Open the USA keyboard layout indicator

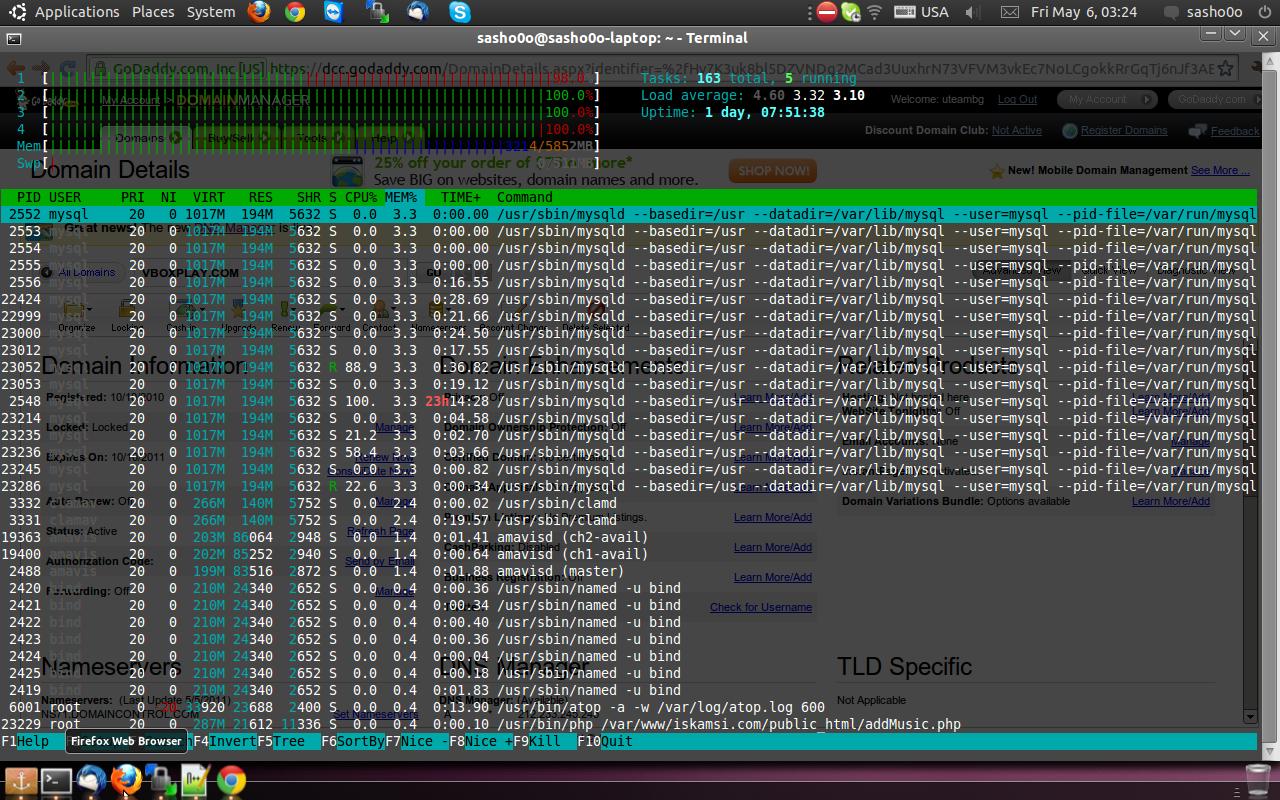(x=921, y=12)
